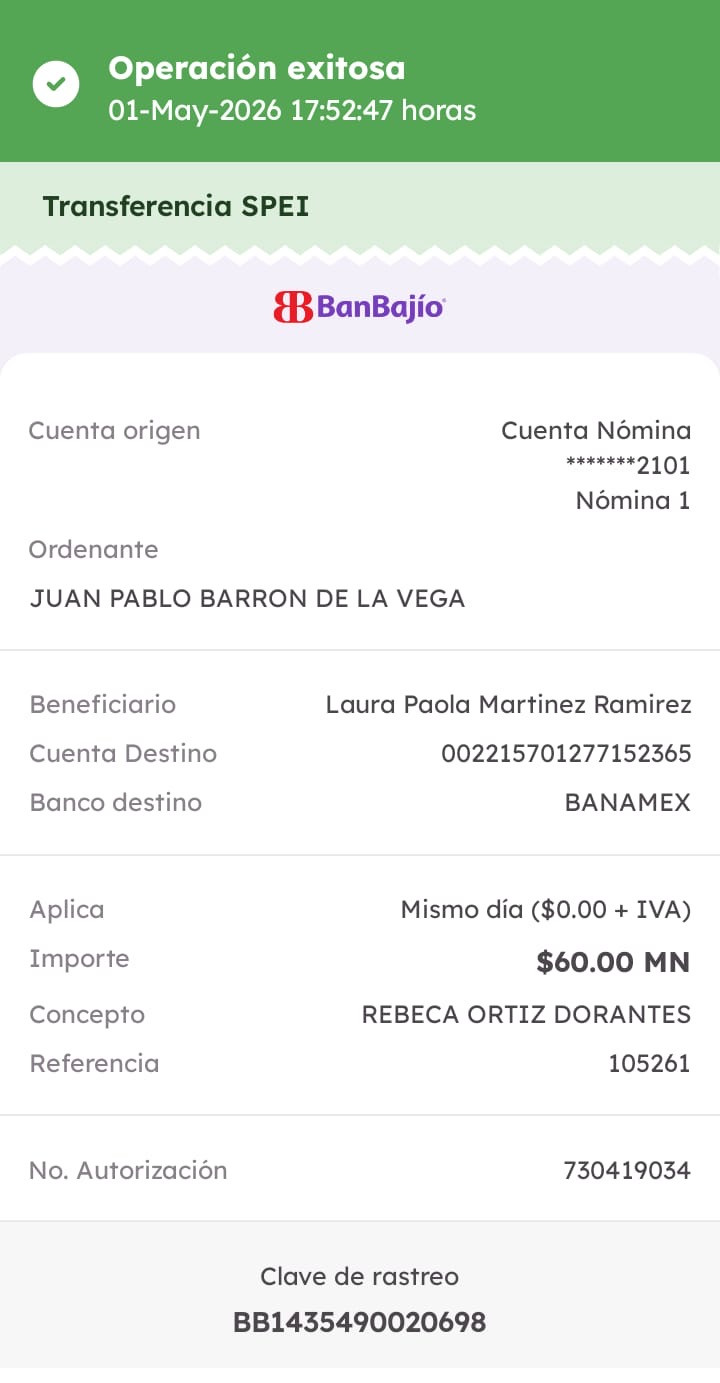The width and height of the screenshot is (720, 1383).
Task: Tap tracking key BB1435490020698
Action: point(359,1323)
